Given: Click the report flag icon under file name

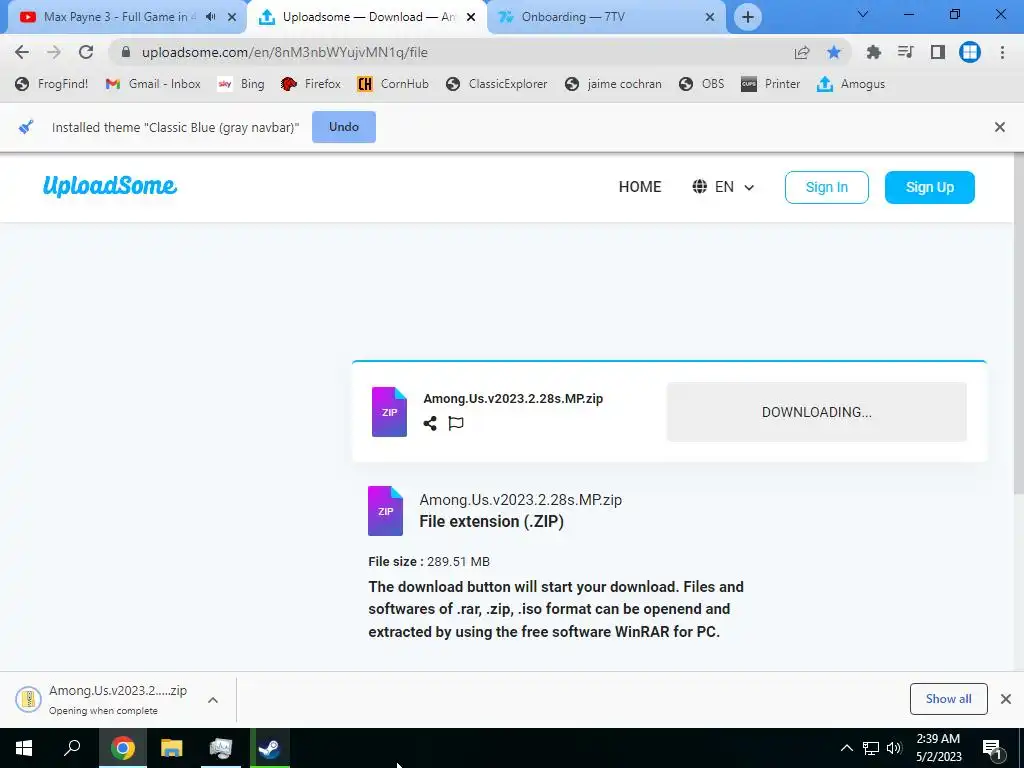Looking at the screenshot, I should coord(456,423).
